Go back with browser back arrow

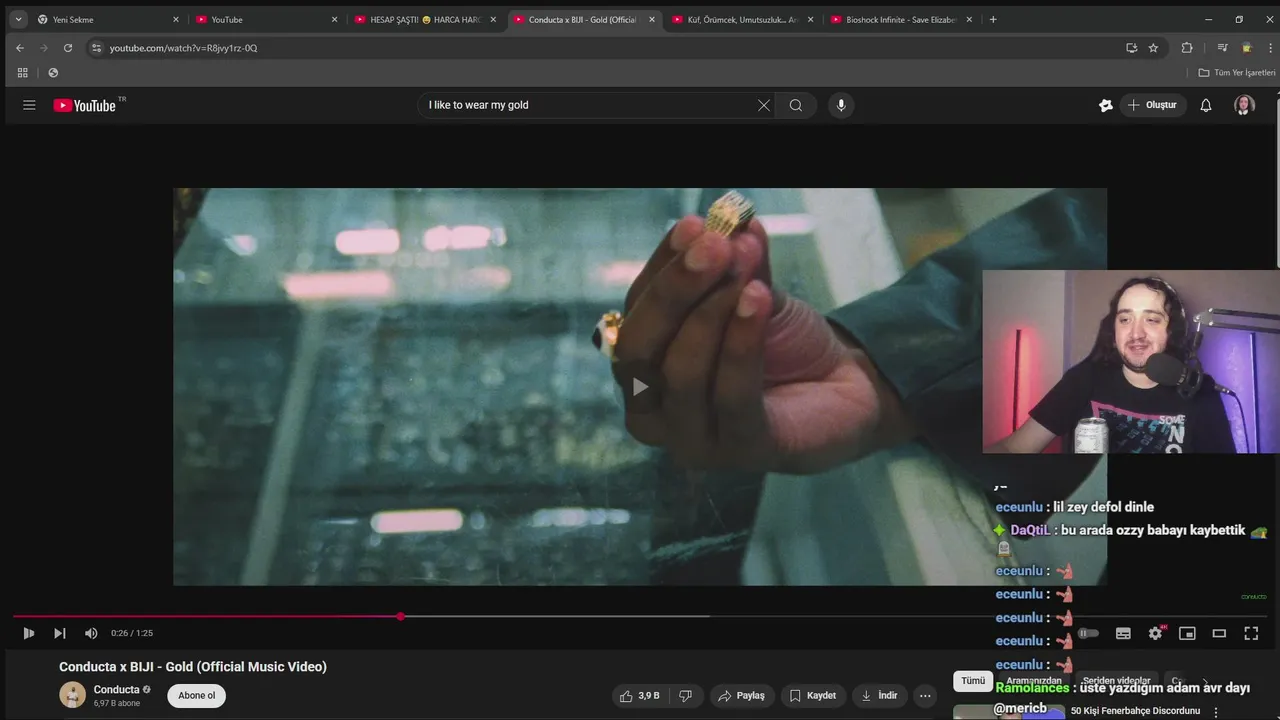click(x=20, y=48)
